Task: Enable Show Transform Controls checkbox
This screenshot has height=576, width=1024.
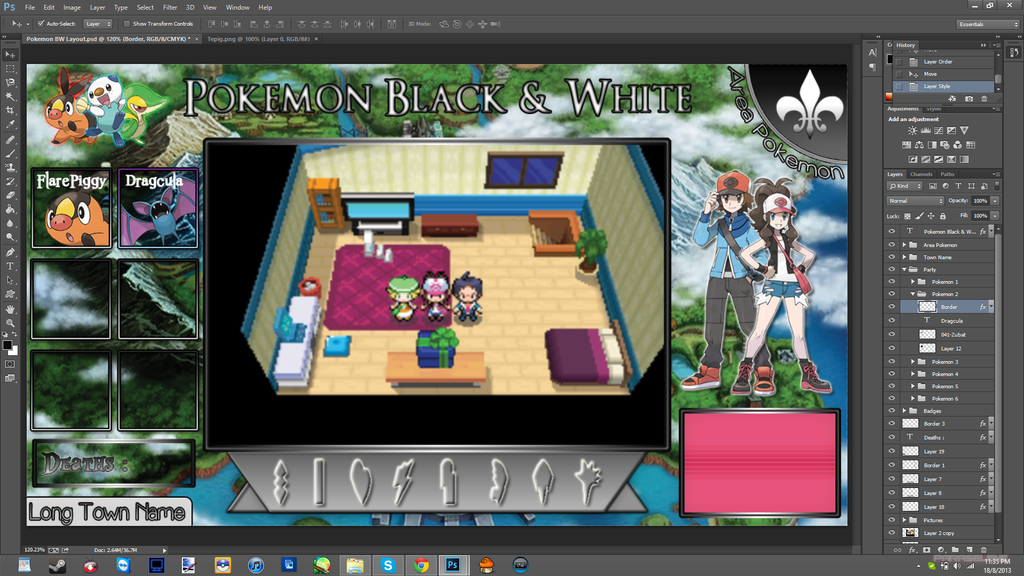Action: [127, 24]
